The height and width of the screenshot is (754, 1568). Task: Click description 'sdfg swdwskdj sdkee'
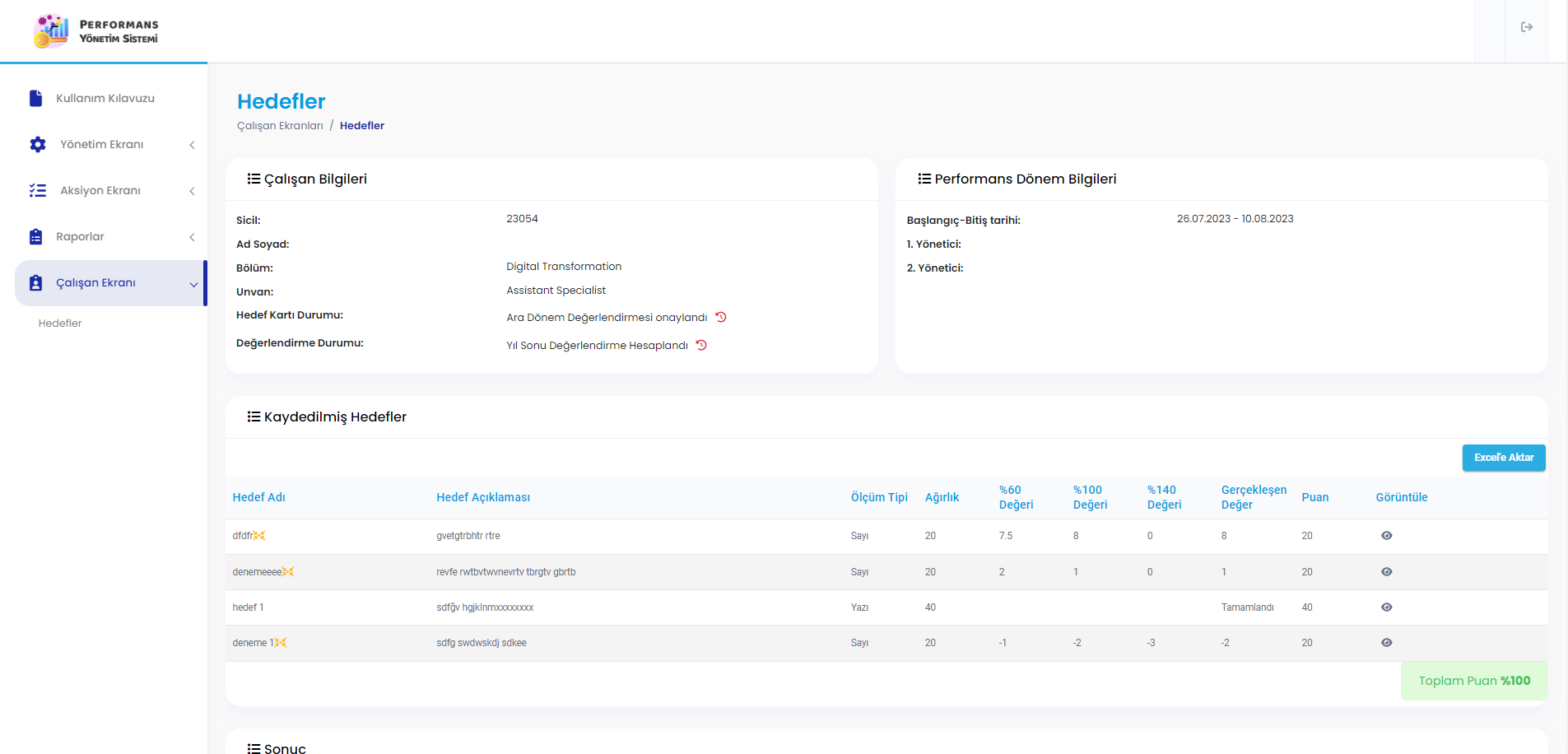click(x=481, y=643)
